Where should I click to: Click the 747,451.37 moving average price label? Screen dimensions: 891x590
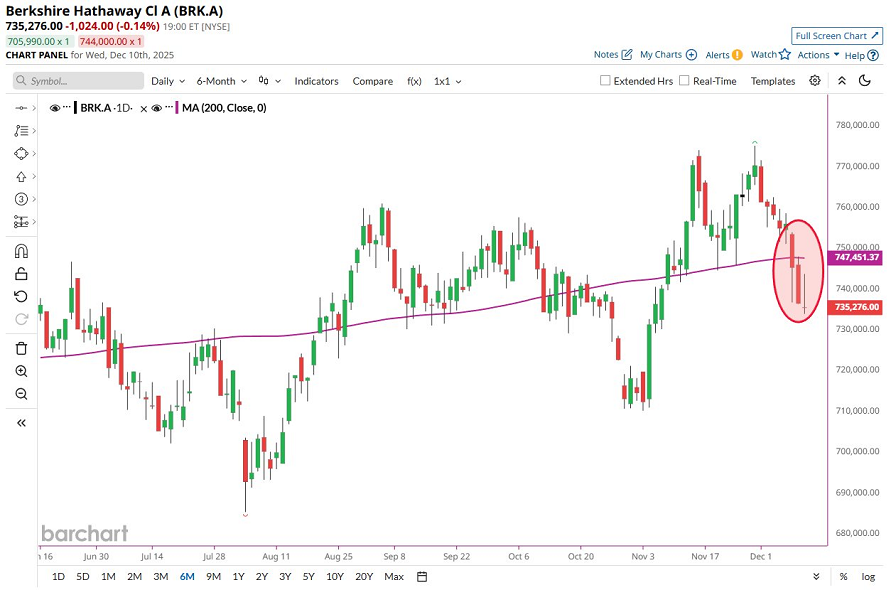coord(857,257)
